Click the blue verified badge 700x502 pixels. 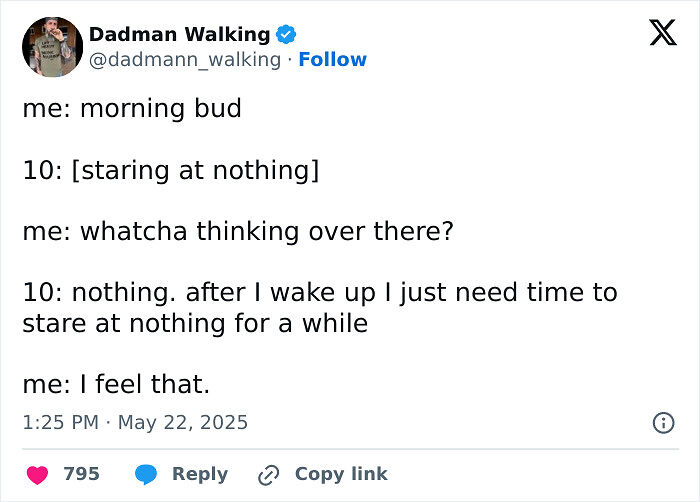[285, 34]
